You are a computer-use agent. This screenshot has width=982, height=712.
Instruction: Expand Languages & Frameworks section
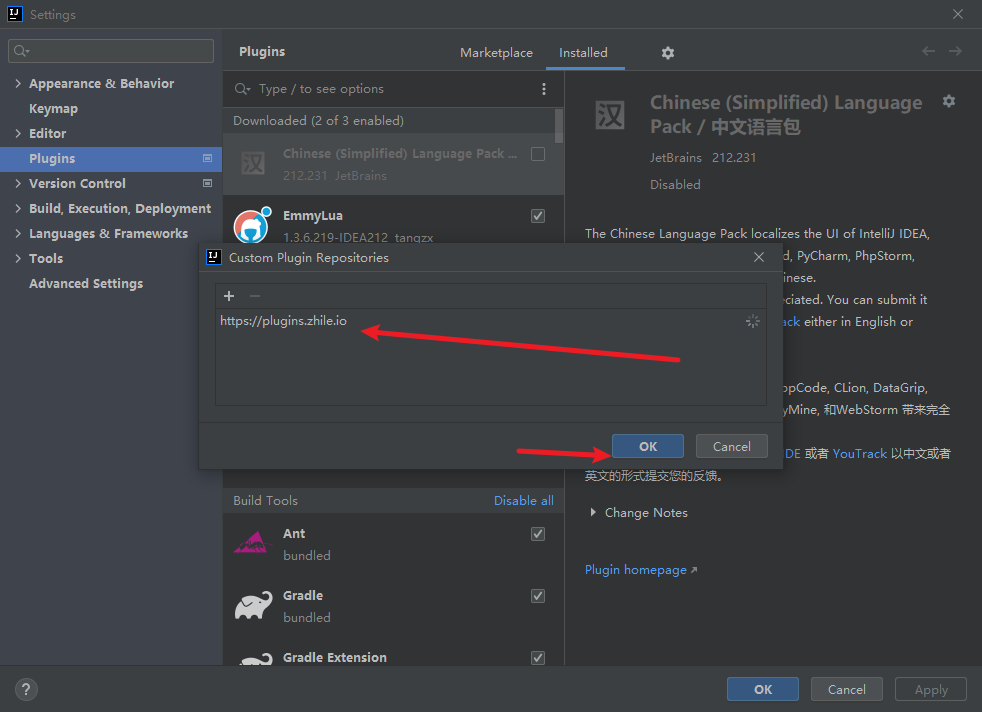[x=18, y=234]
